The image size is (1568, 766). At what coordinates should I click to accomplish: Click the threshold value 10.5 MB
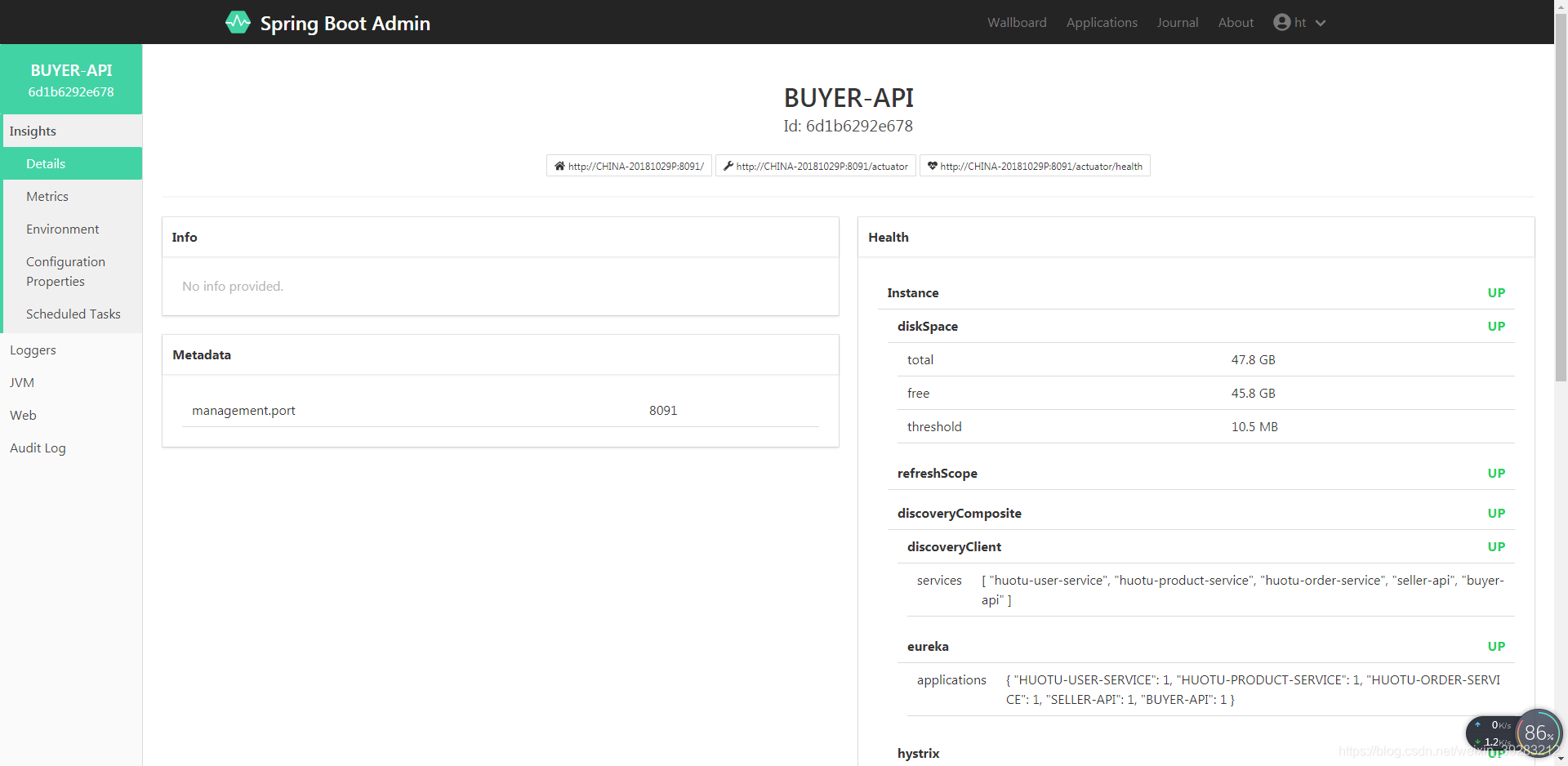(x=1254, y=426)
